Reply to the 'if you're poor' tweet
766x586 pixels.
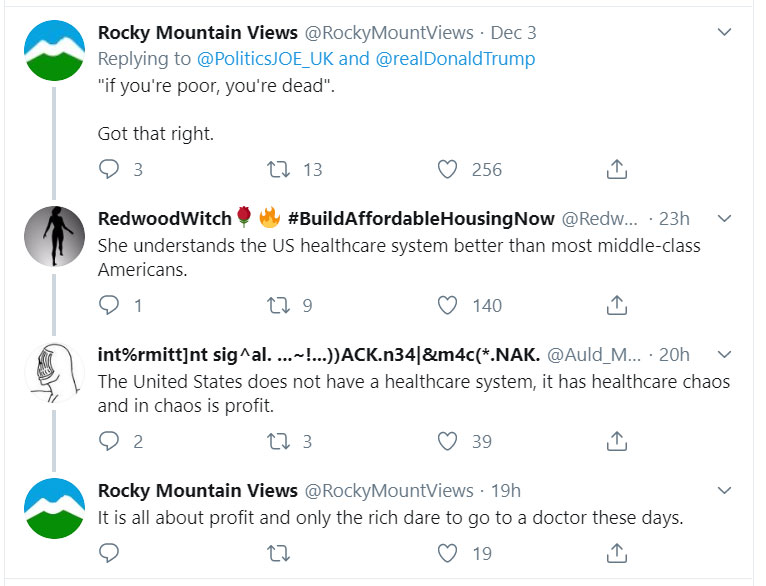(x=109, y=169)
